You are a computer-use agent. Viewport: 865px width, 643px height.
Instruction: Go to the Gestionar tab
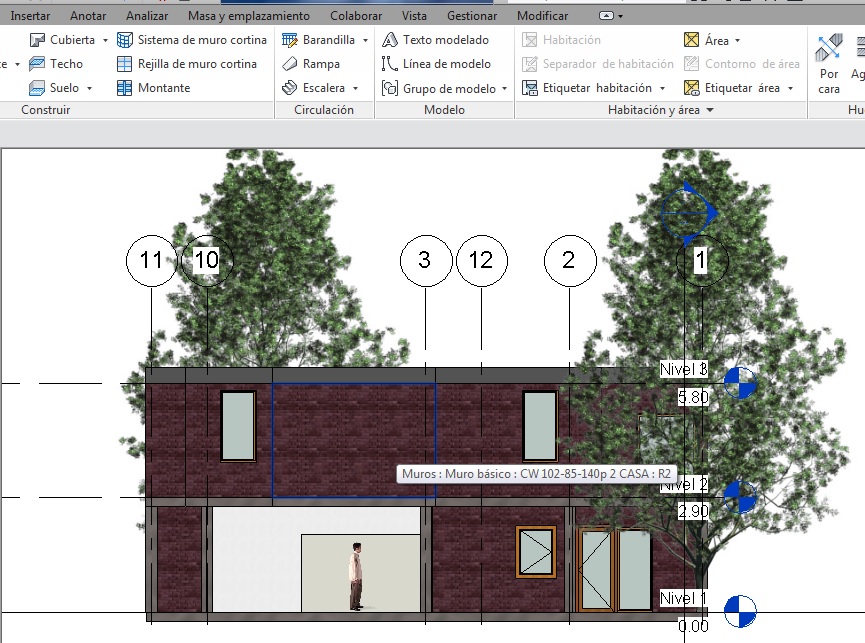(472, 16)
